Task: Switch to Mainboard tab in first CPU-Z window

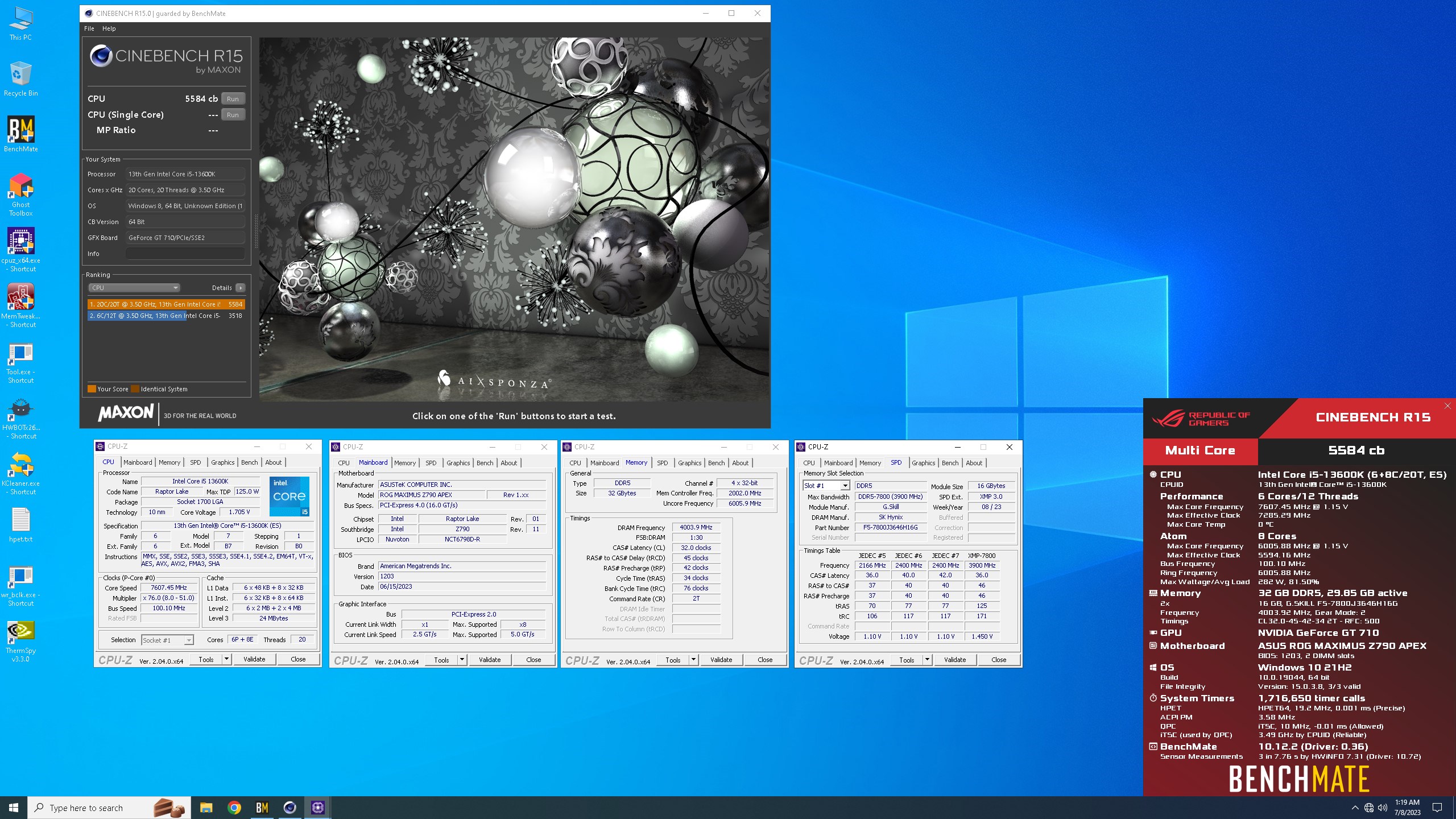Action: click(138, 462)
